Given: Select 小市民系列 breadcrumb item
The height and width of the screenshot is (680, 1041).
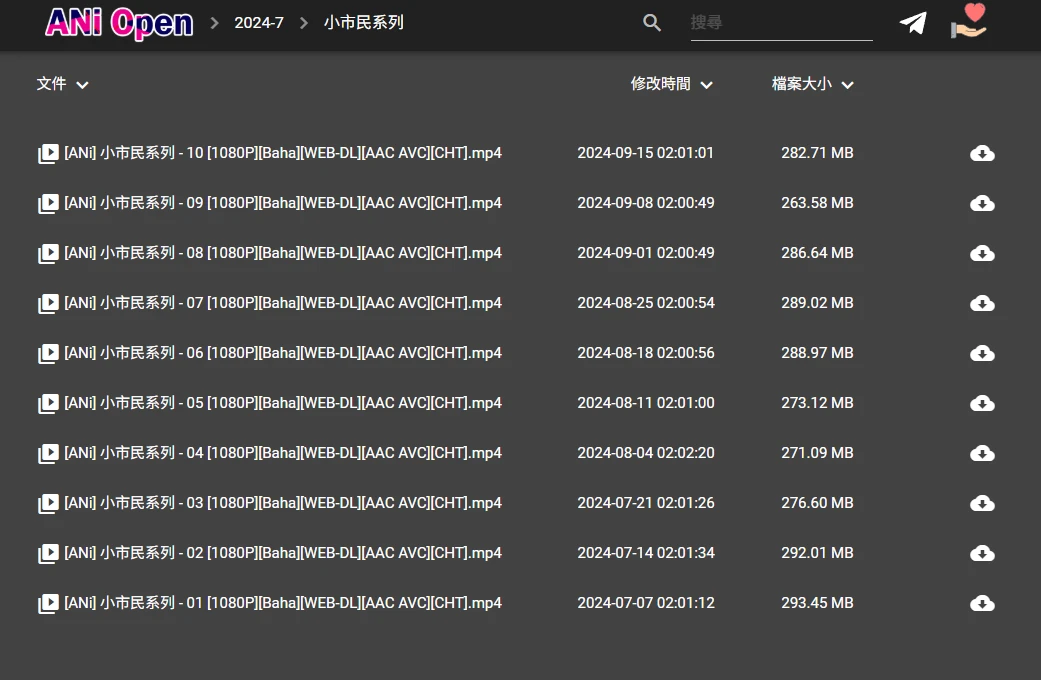Looking at the screenshot, I should (x=364, y=23).
